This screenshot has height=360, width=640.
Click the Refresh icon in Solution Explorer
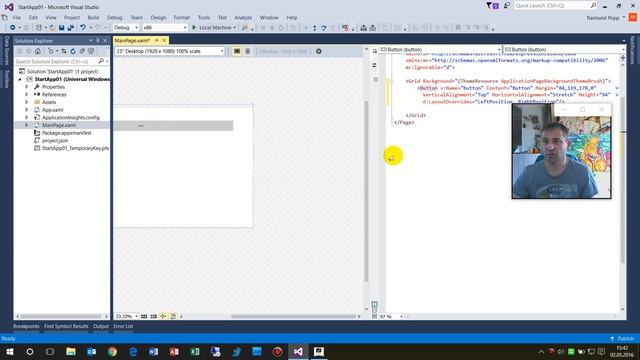pos(73,51)
